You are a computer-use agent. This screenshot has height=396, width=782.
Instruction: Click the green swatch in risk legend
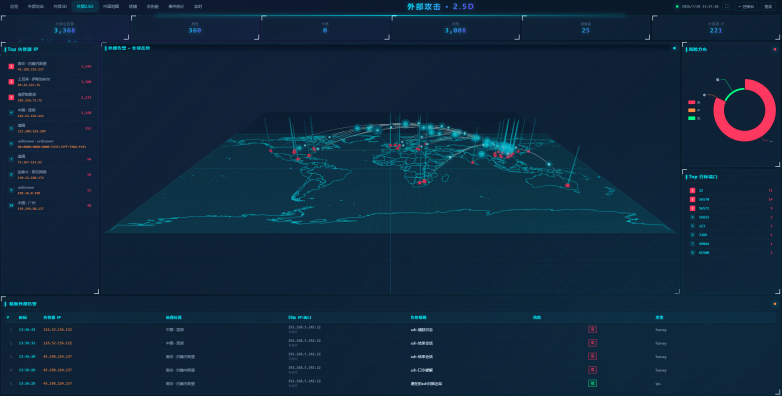(692, 118)
